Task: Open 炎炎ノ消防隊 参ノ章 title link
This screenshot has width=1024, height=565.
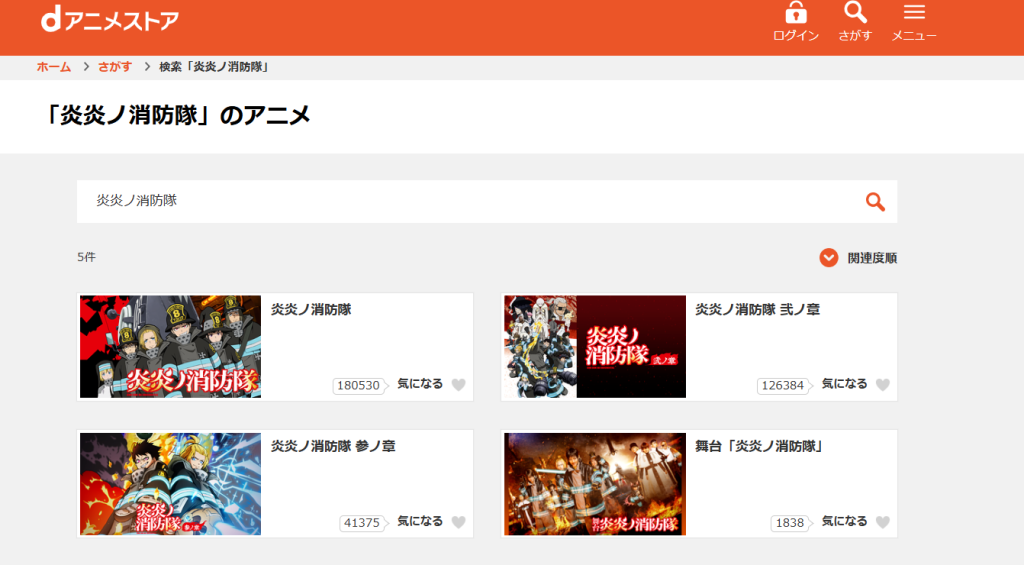Action: [x=333, y=446]
